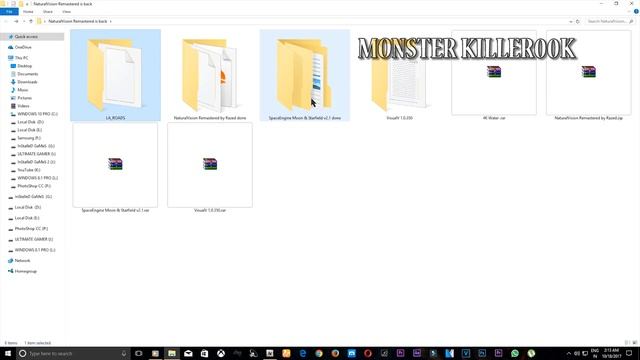Select SpaceEngine Moon & Starfield v2.1.rar archive
Image resolution: width=640 pixels, height=360 pixels.
[115, 167]
